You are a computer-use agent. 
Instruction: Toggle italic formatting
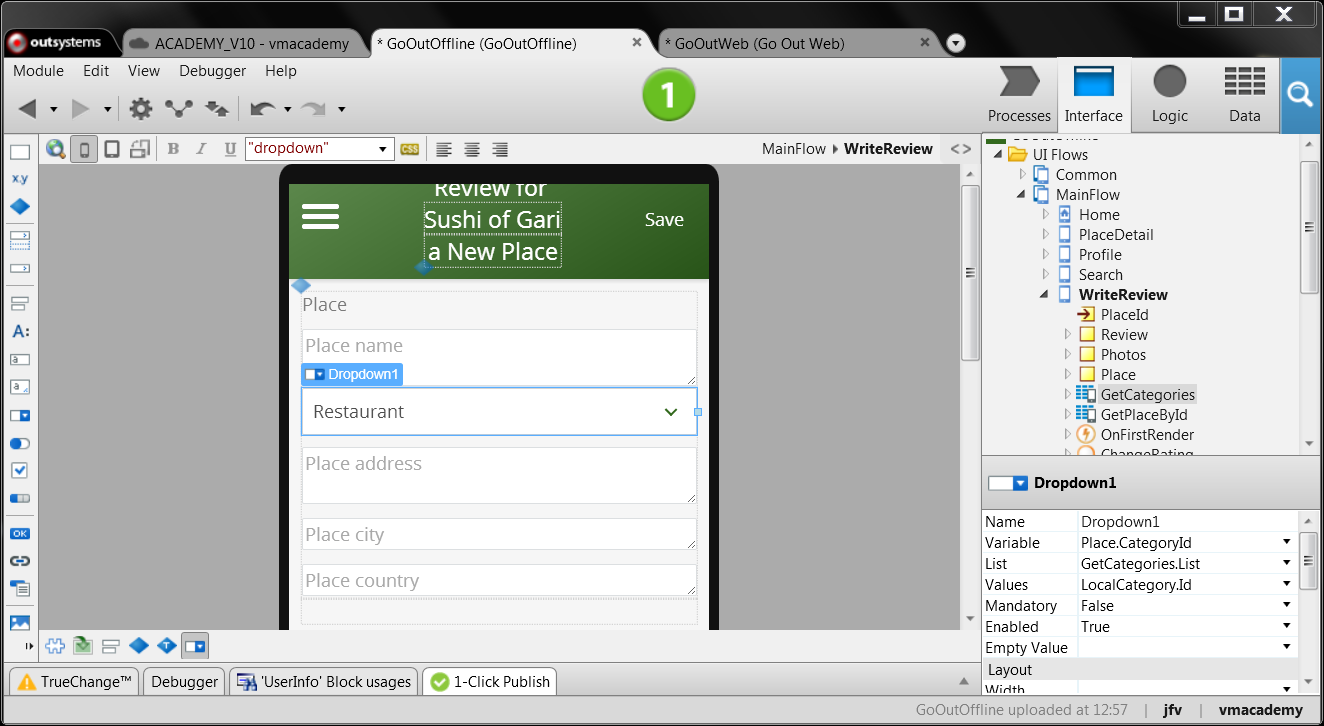201,148
